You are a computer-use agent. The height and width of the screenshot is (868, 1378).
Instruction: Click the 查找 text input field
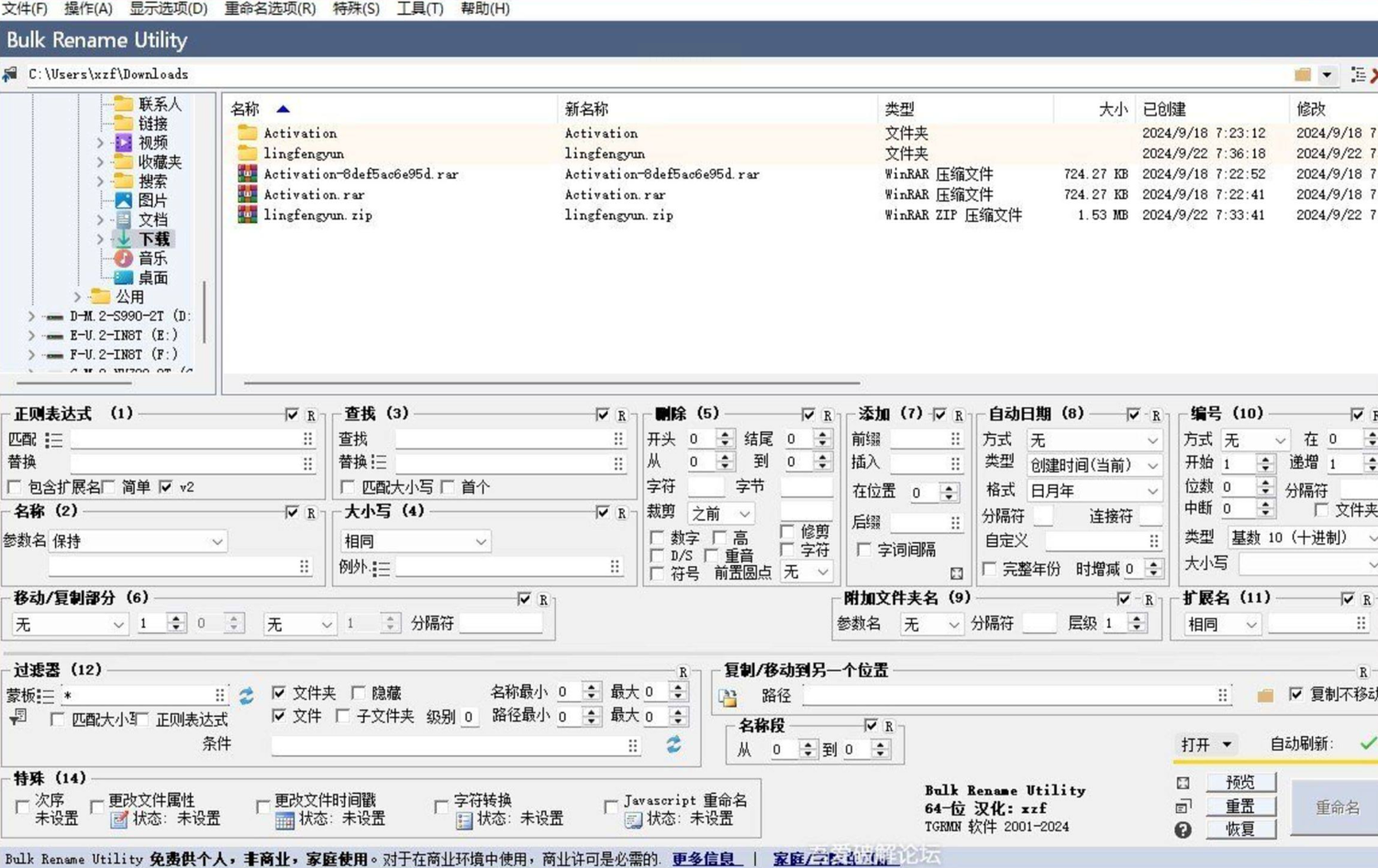(503, 440)
